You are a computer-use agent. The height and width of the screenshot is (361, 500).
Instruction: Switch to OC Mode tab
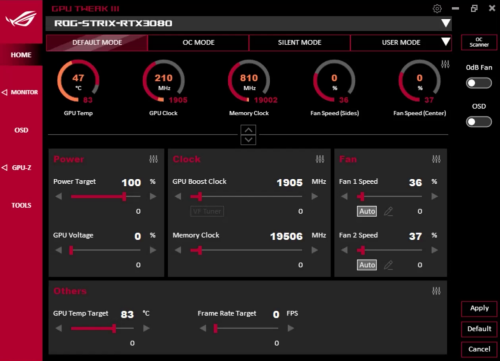(198, 43)
